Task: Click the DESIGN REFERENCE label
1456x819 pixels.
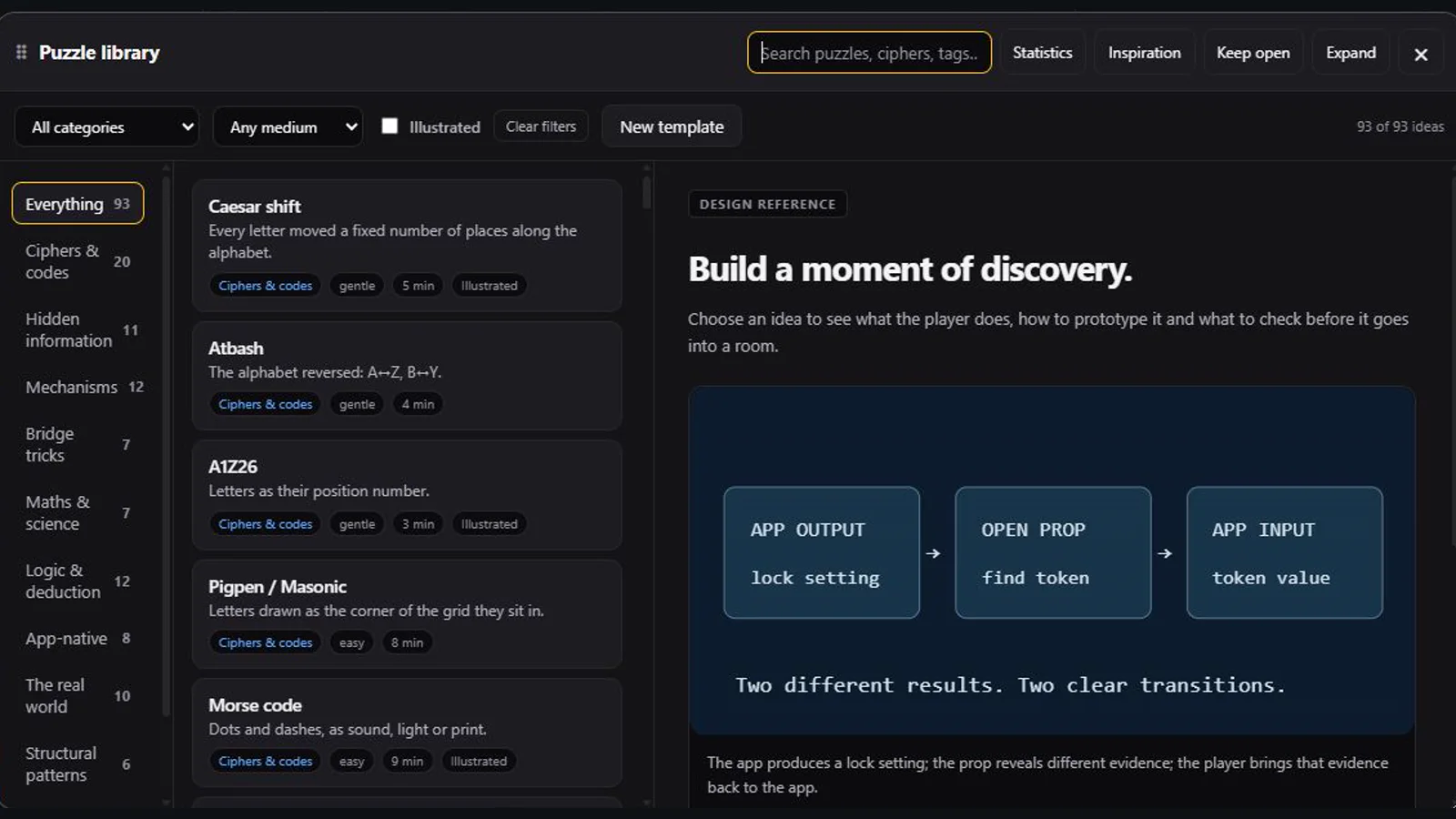Action: click(767, 204)
